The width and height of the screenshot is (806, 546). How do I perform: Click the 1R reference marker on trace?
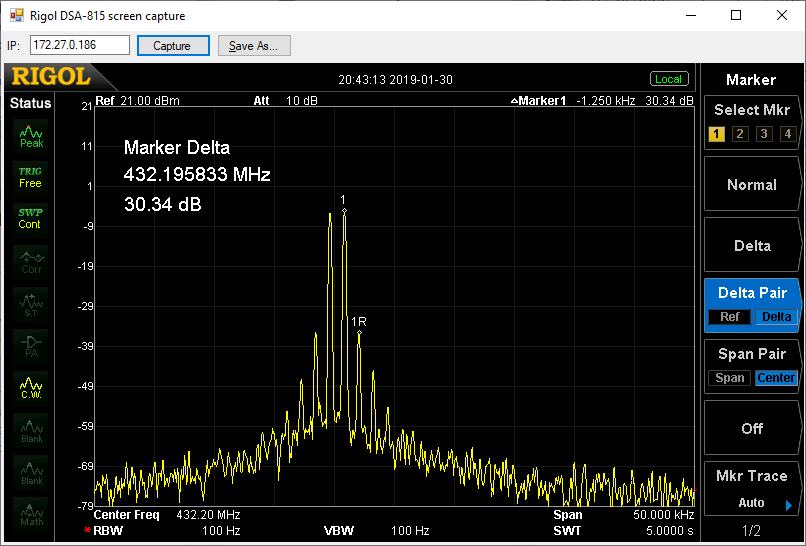click(x=359, y=333)
